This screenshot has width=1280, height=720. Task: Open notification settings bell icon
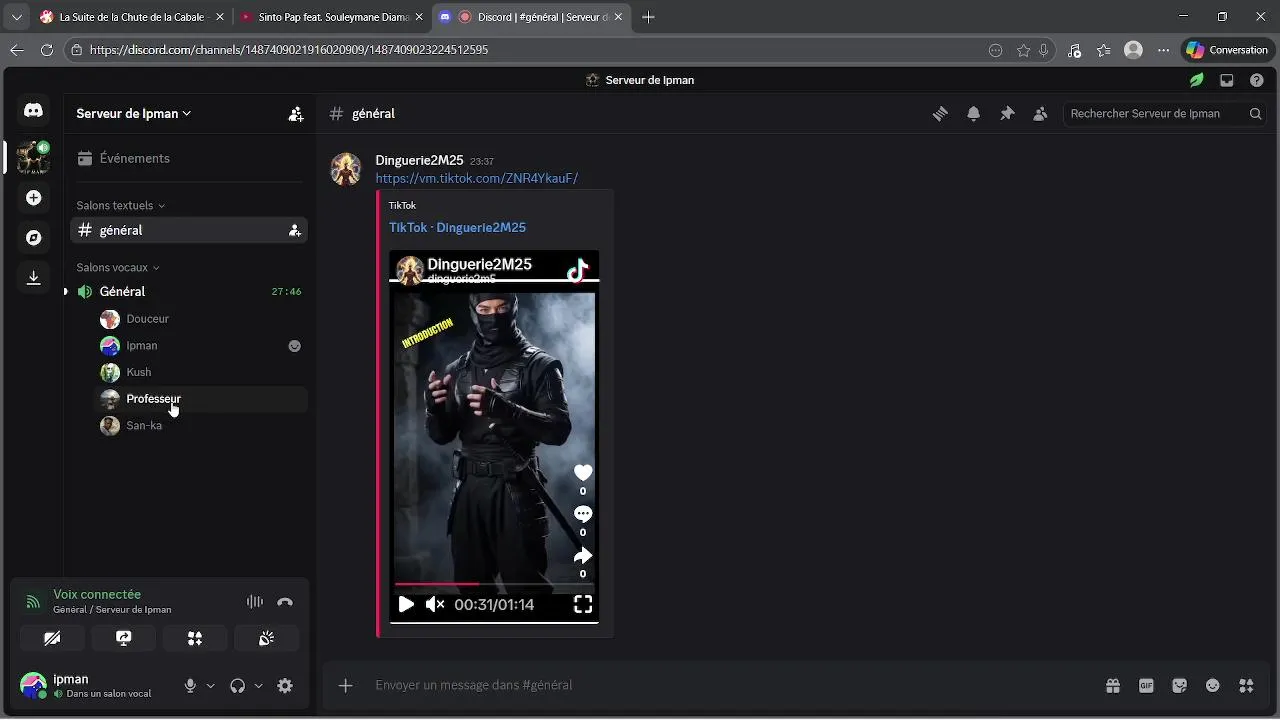(x=973, y=114)
